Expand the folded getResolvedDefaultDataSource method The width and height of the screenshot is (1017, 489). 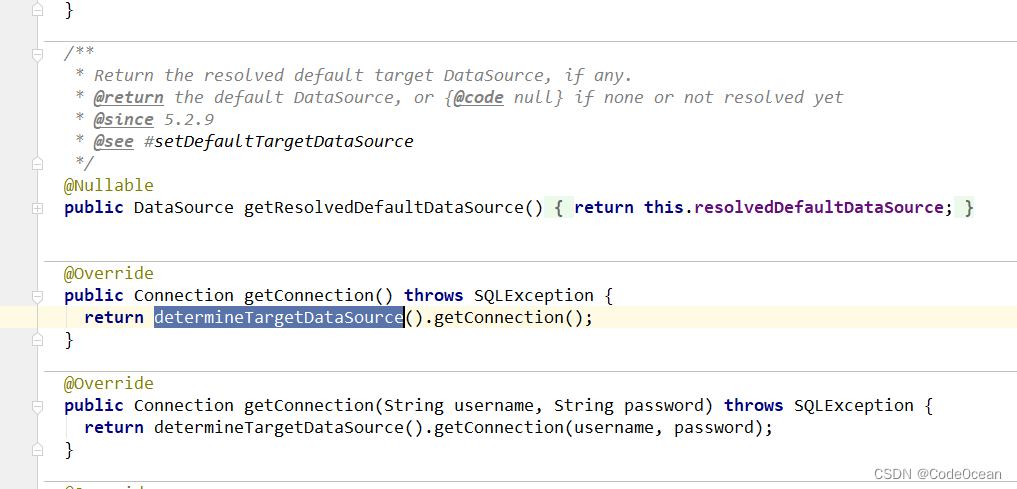click(38, 208)
